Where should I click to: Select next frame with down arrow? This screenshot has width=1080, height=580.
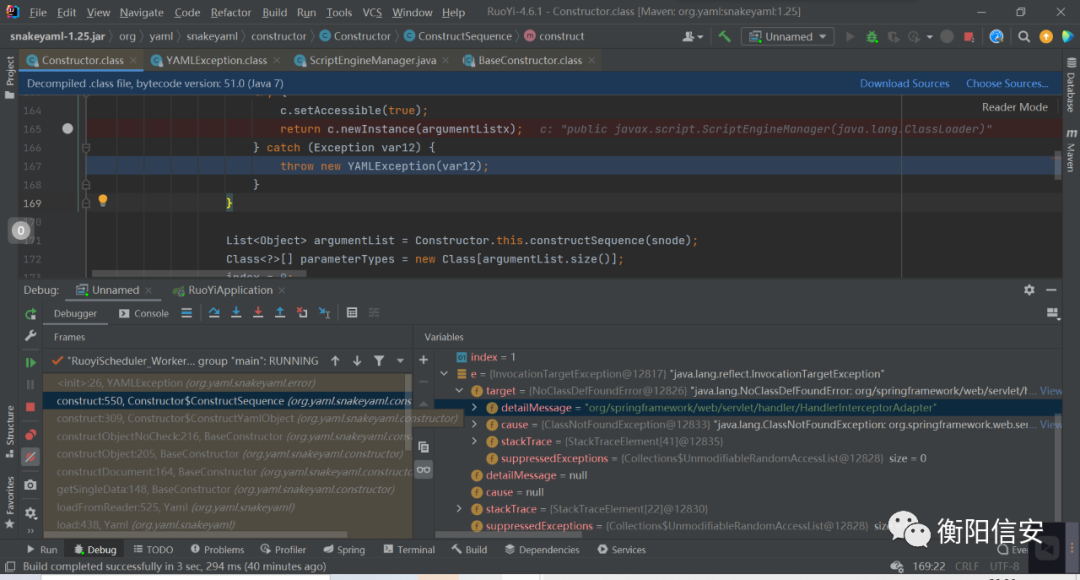357,360
